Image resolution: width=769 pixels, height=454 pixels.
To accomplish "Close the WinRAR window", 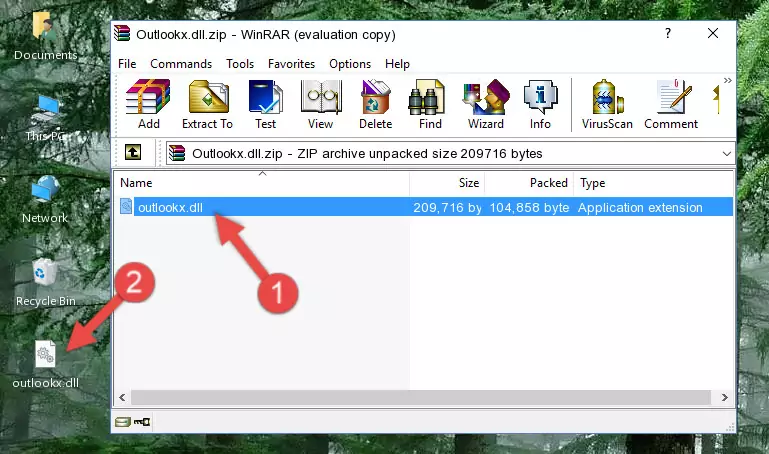I will click(x=713, y=33).
